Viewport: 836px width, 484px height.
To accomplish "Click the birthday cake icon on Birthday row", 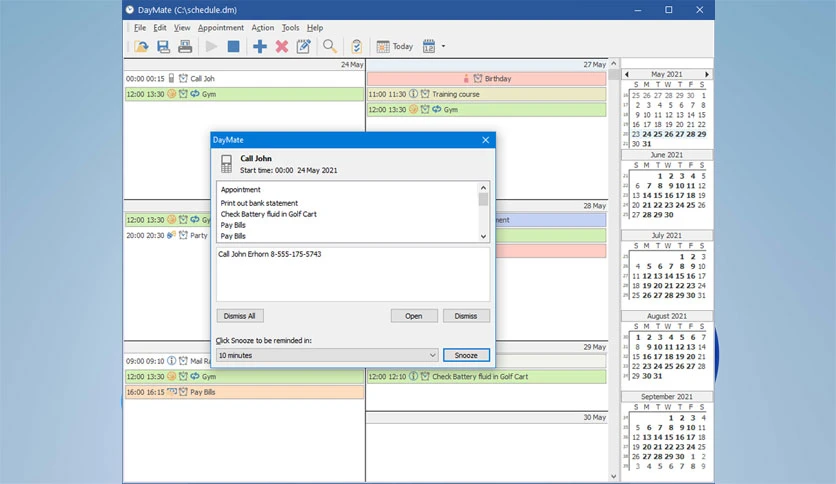I will [466, 78].
